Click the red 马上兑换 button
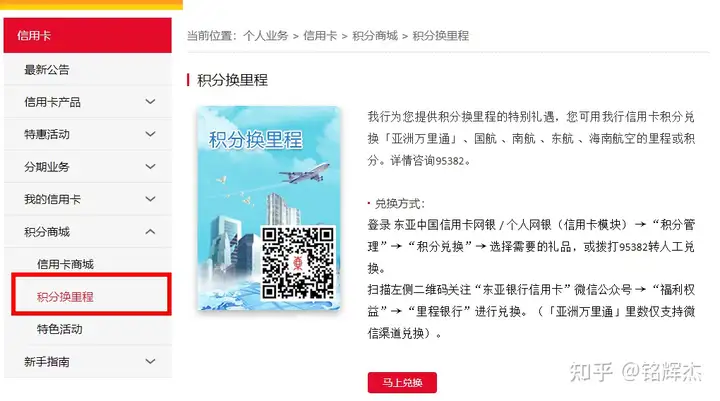Image resolution: width=720 pixels, height=401 pixels. click(402, 382)
